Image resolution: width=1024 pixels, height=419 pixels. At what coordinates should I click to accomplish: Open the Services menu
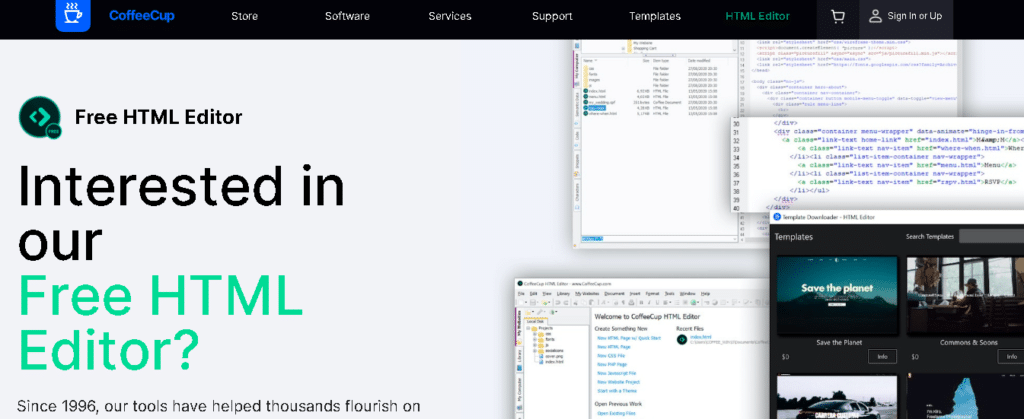pos(450,16)
